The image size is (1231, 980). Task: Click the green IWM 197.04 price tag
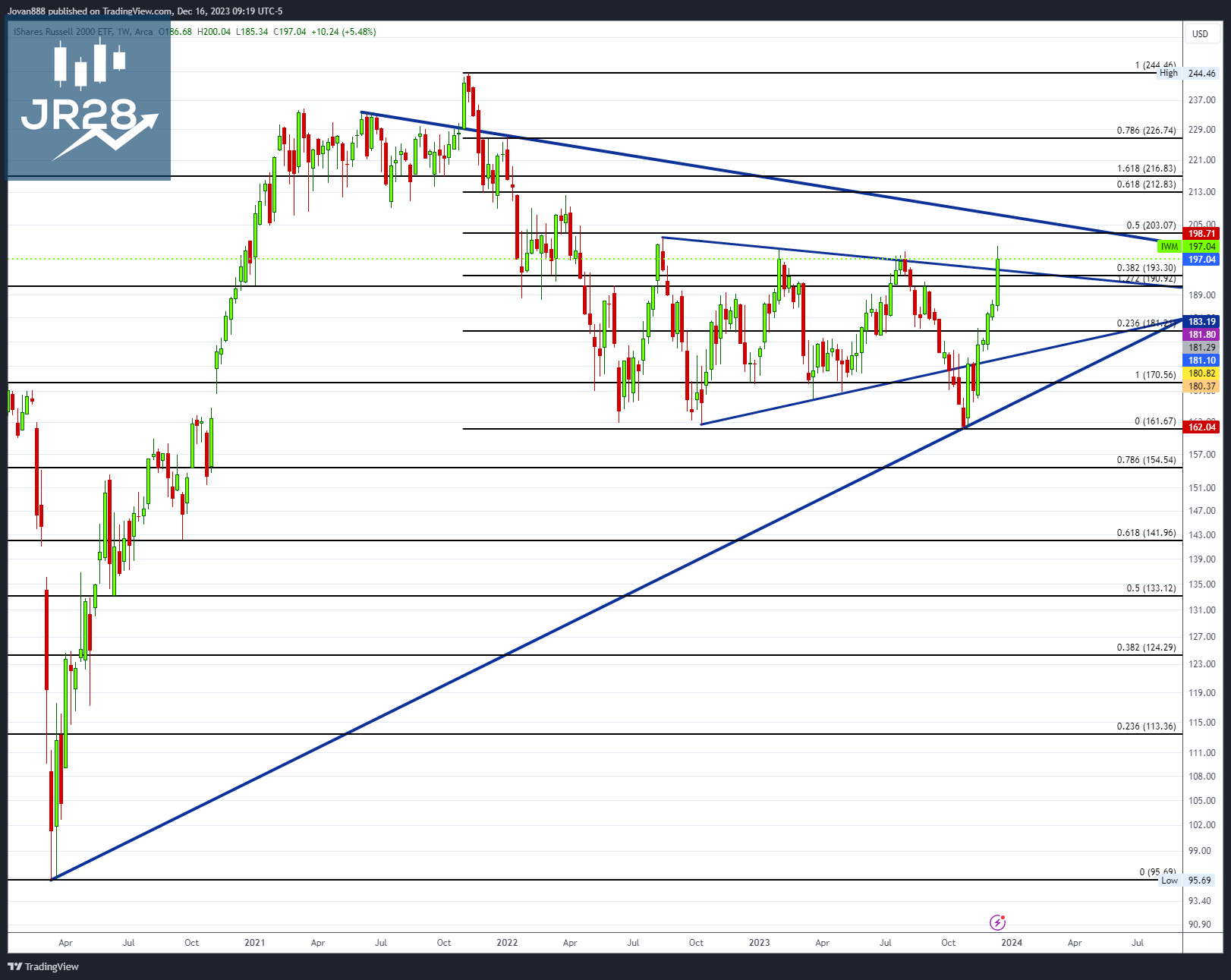[1188, 247]
